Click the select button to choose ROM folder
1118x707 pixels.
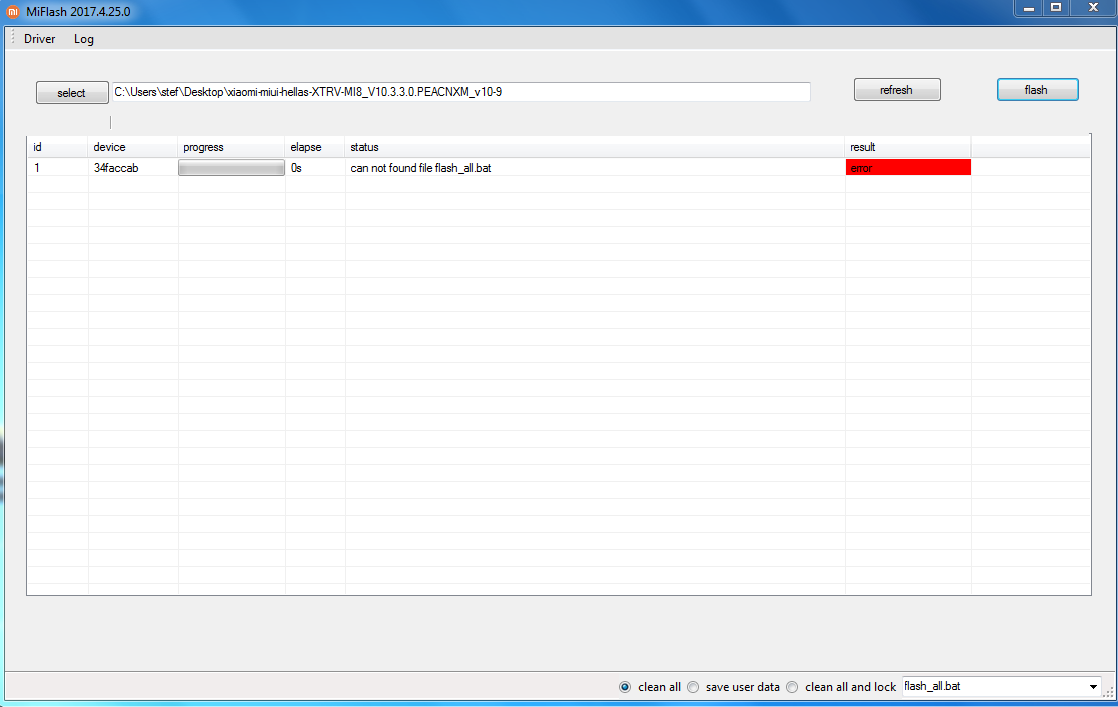72,93
